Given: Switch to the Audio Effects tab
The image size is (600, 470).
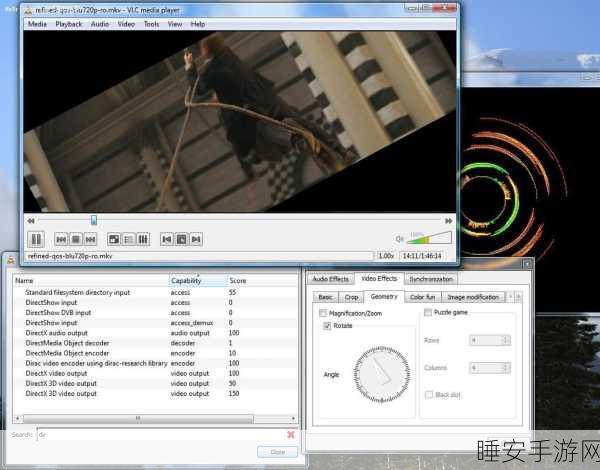Looking at the screenshot, I should click(x=331, y=279).
